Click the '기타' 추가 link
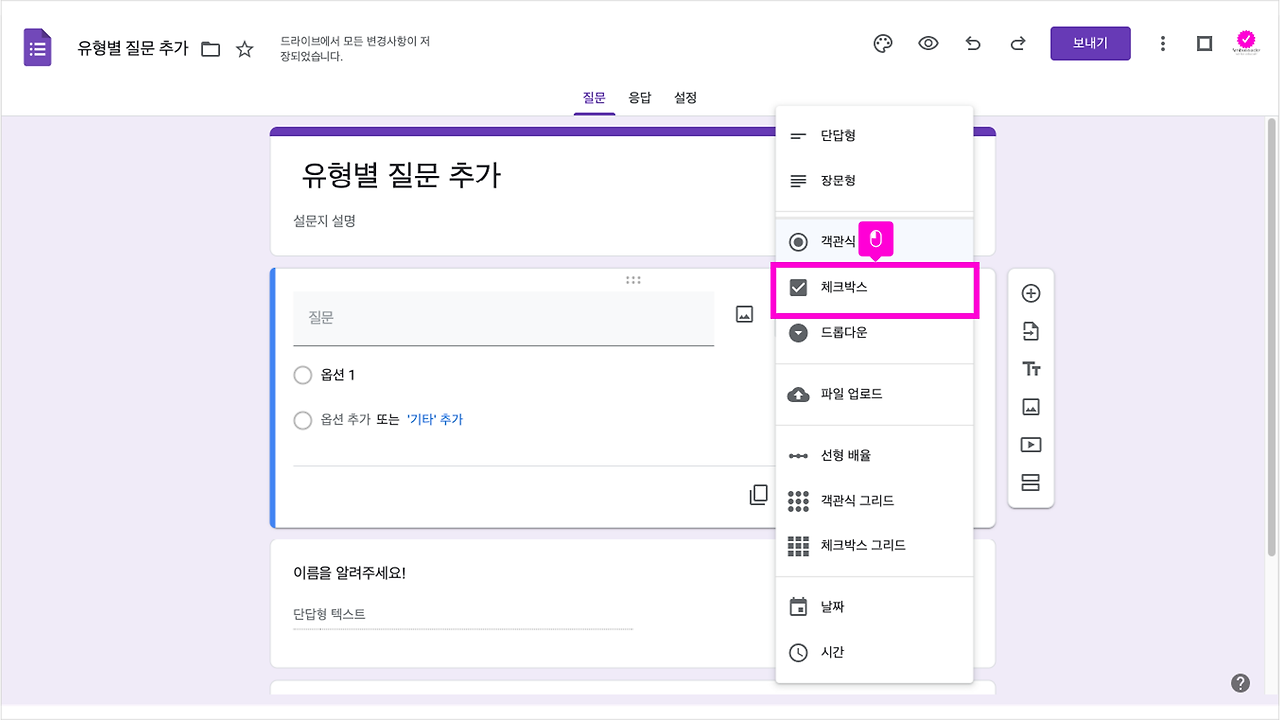The width and height of the screenshot is (1280, 720). pos(435,420)
